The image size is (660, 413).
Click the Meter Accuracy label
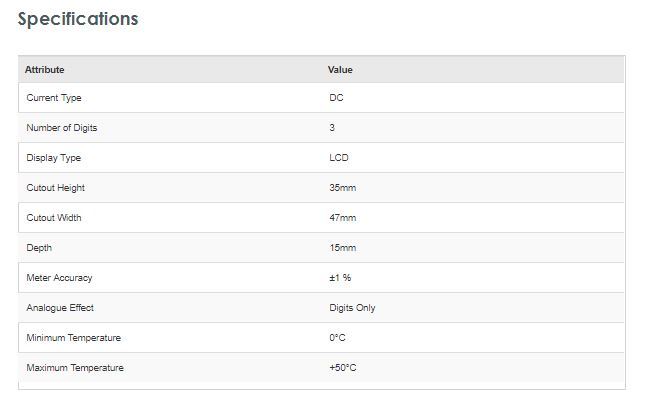(x=59, y=278)
